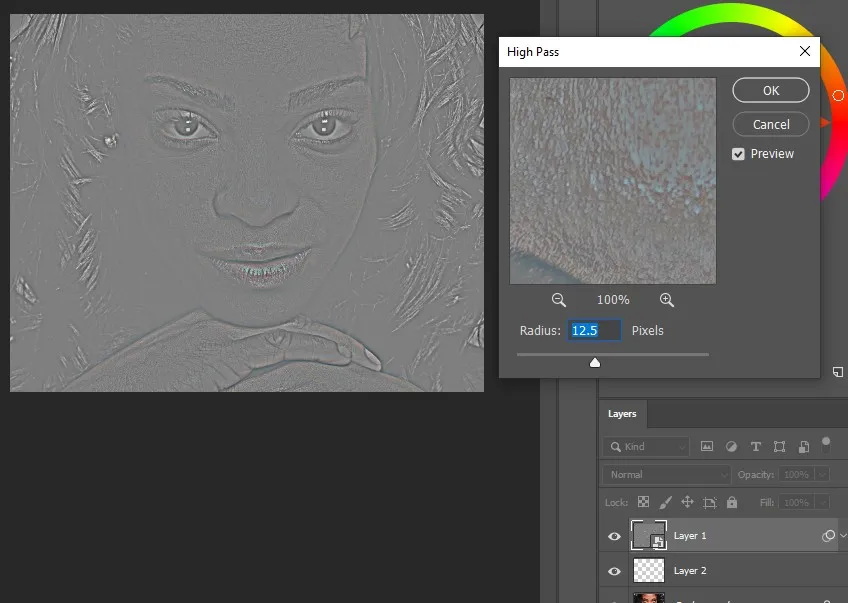Select the Layer 2 thumbnail

click(648, 571)
